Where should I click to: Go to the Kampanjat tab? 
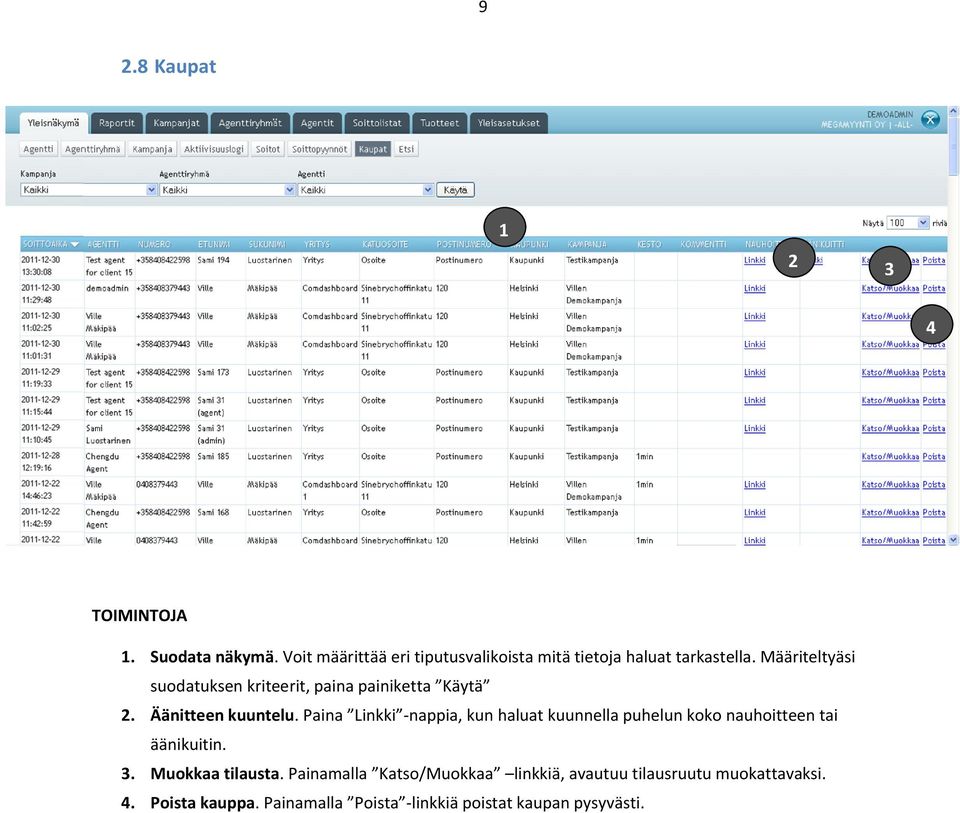[176, 123]
